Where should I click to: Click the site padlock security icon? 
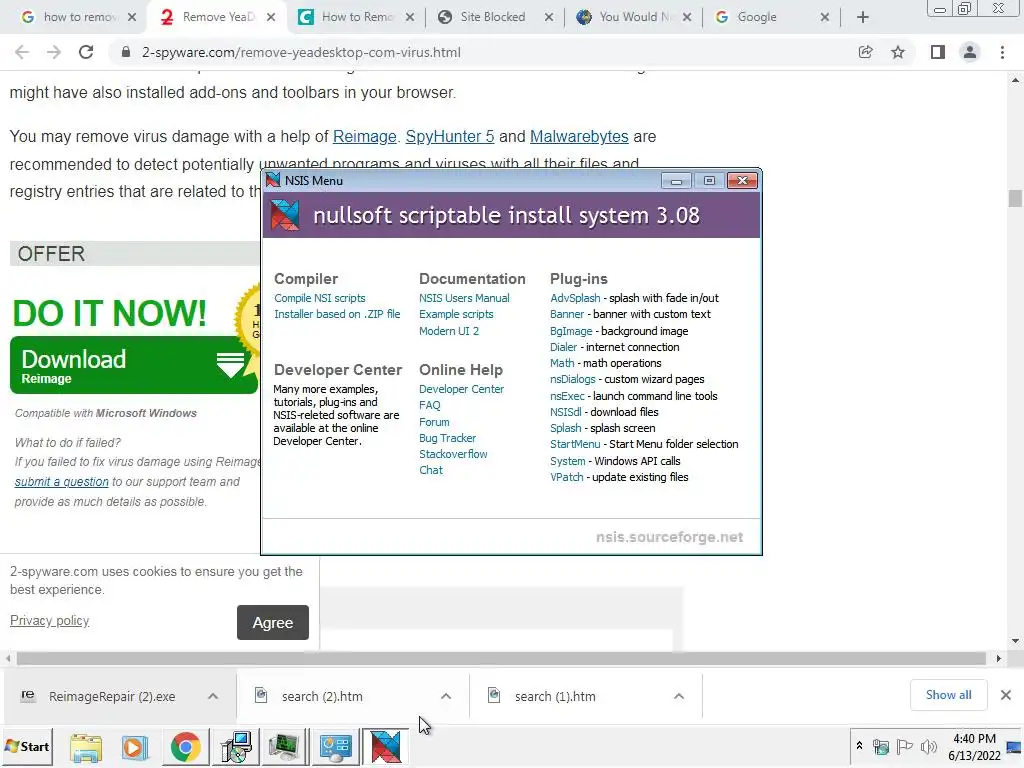pyautogui.click(x=126, y=52)
